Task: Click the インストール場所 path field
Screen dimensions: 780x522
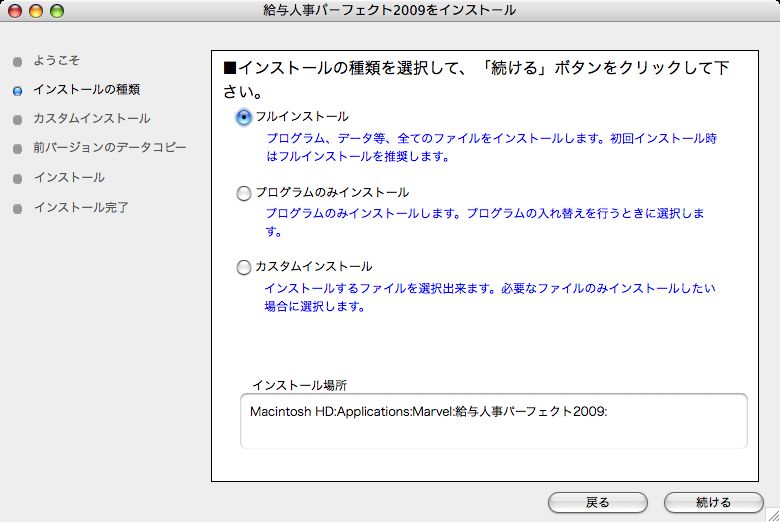Action: pyautogui.click(x=493, y=421)
